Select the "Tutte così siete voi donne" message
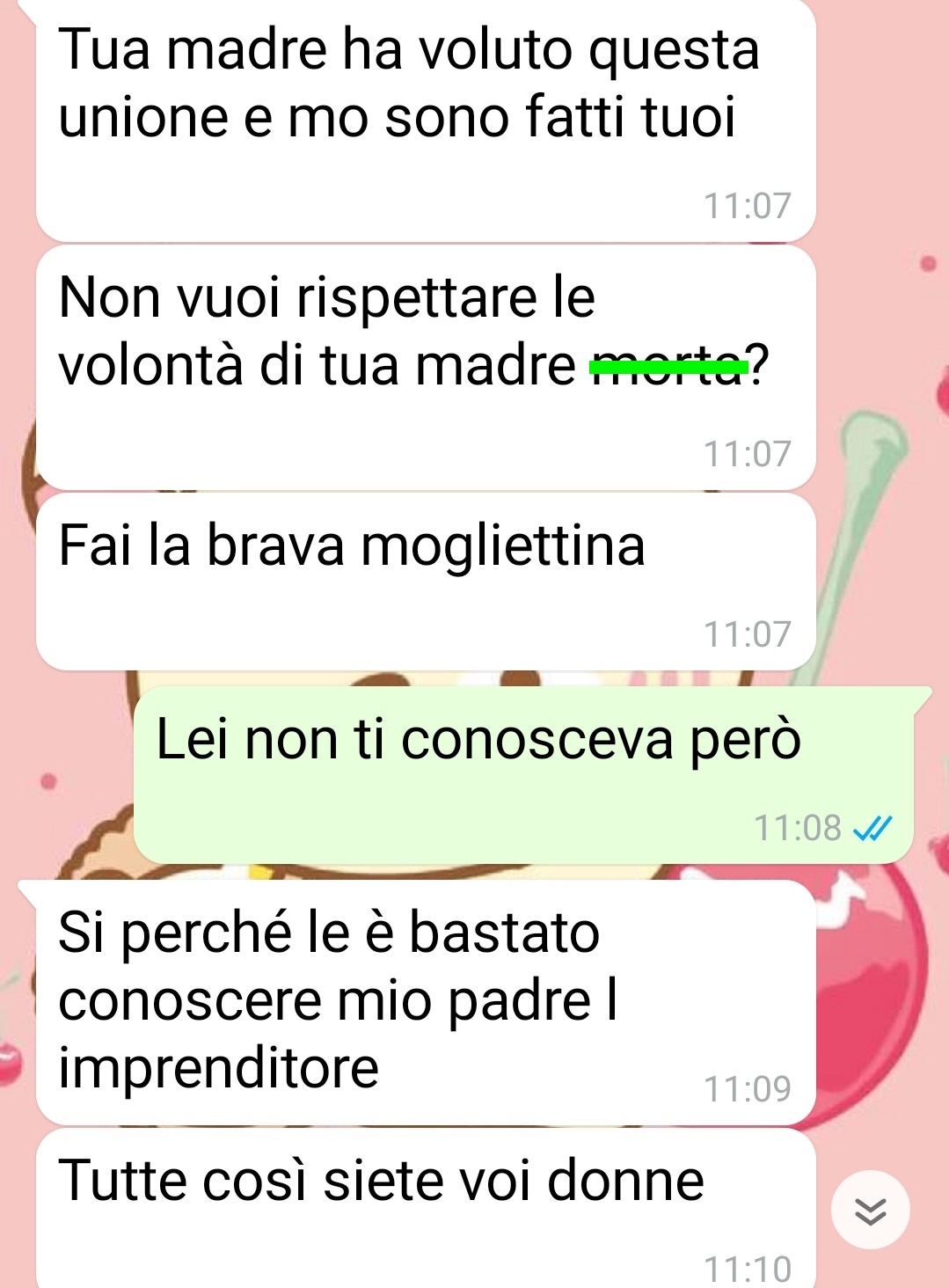This screenshot has width=949, height=1288. 426,1210
